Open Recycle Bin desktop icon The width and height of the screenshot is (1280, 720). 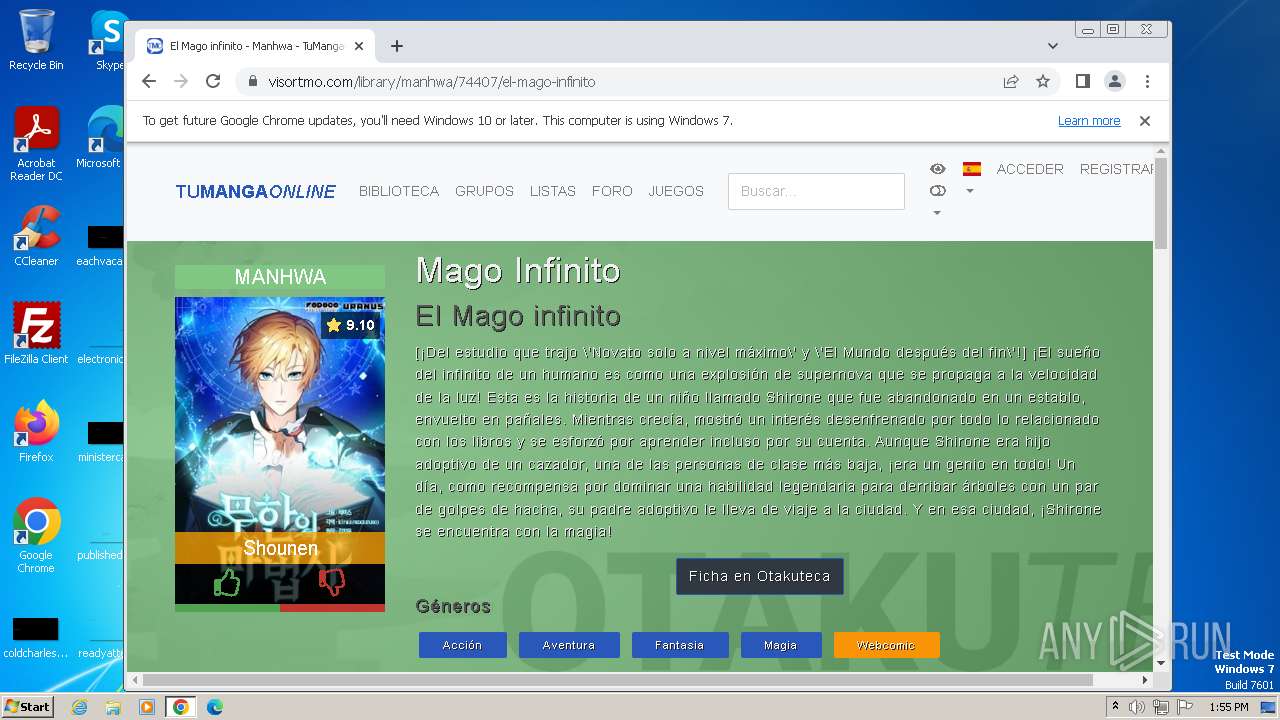(36, 40)
